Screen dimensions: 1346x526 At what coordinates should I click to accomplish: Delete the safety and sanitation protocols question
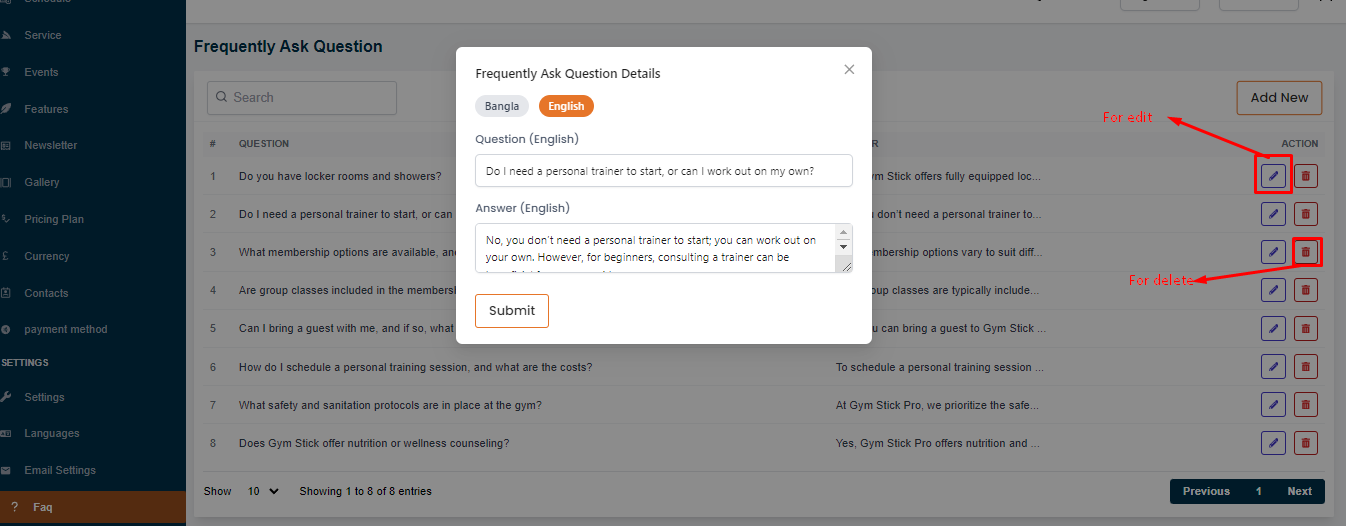1305,405
